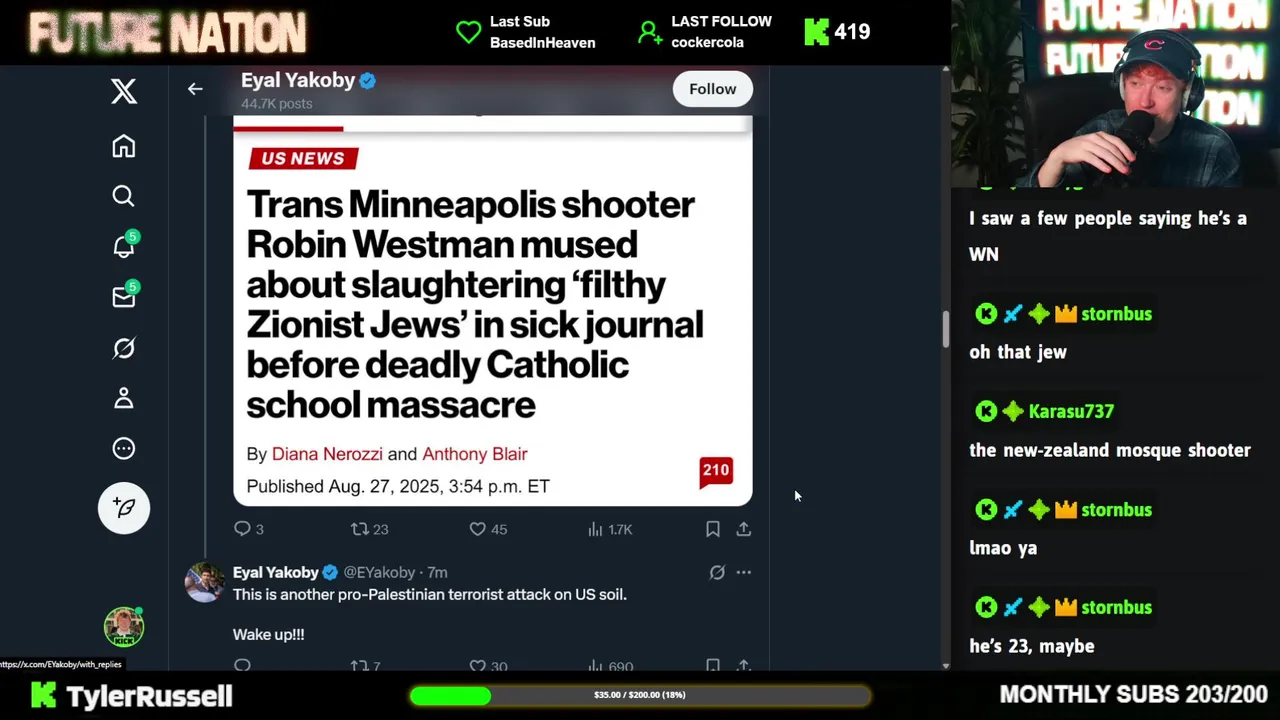Click Last Follow person icon in overlay
Image resolution: width=1280 pixels, height=720 pixels.
(650, 32)
